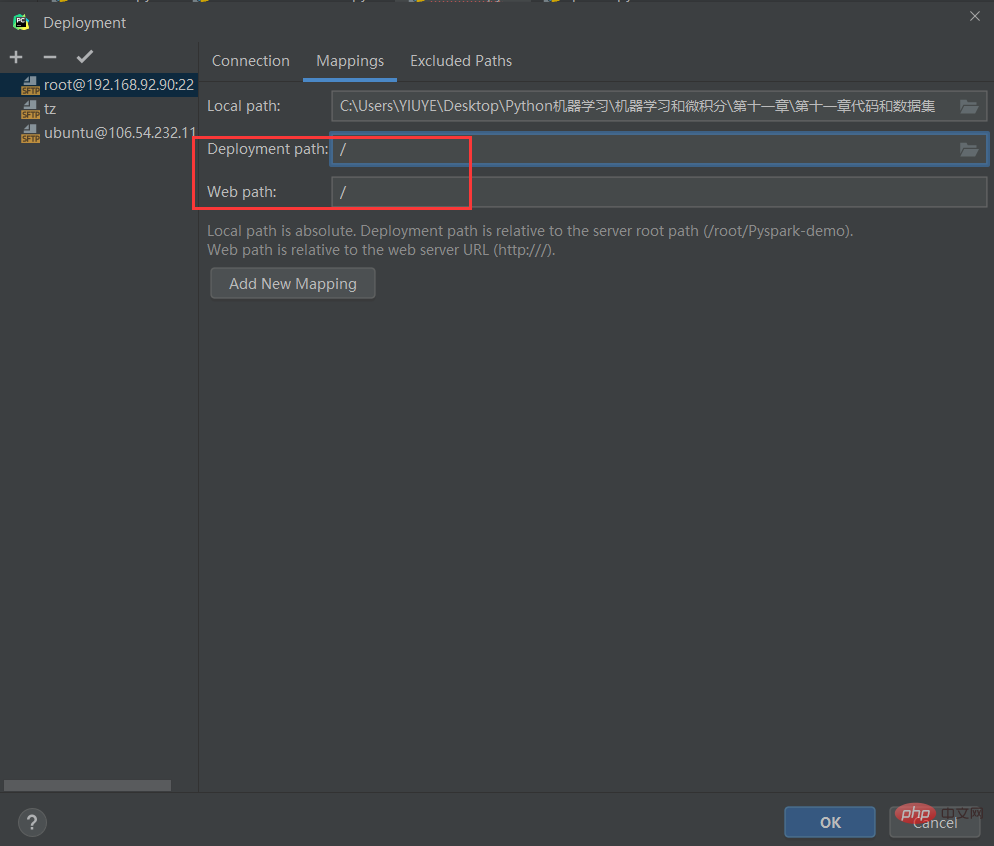Click the add server plus icon
This screenshot has height=846, width=994.
16,57
